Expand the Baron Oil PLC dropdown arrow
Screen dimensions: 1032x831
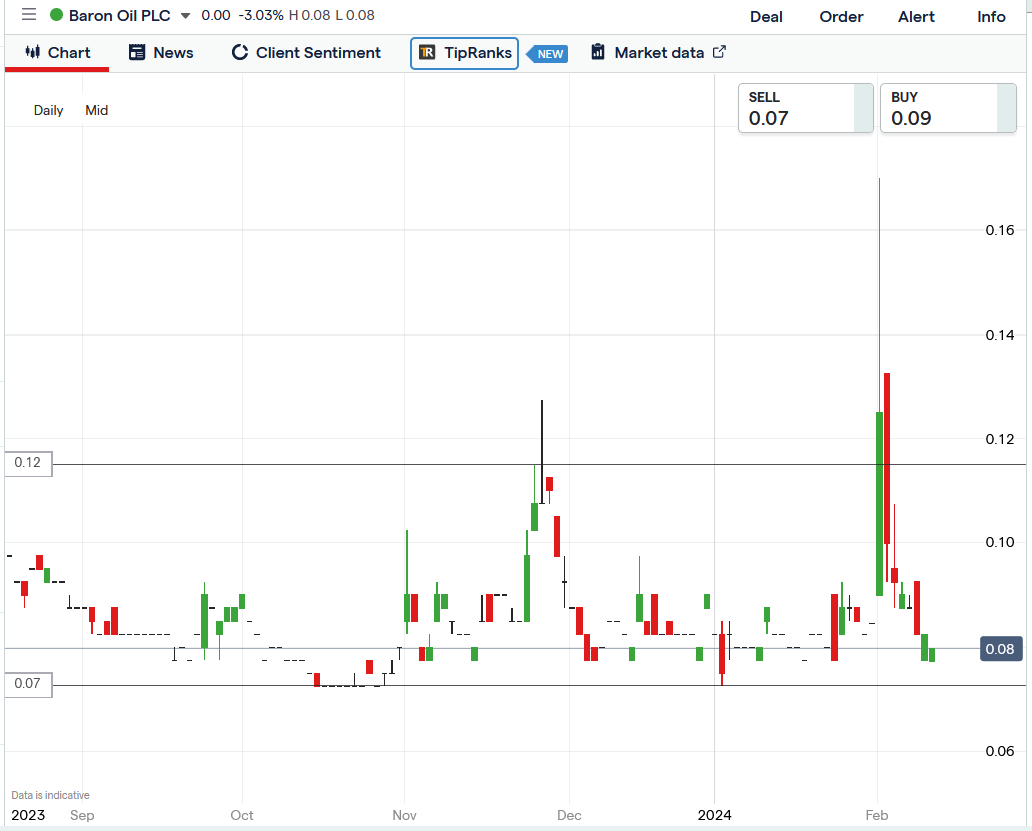click(x=186, y=16)
